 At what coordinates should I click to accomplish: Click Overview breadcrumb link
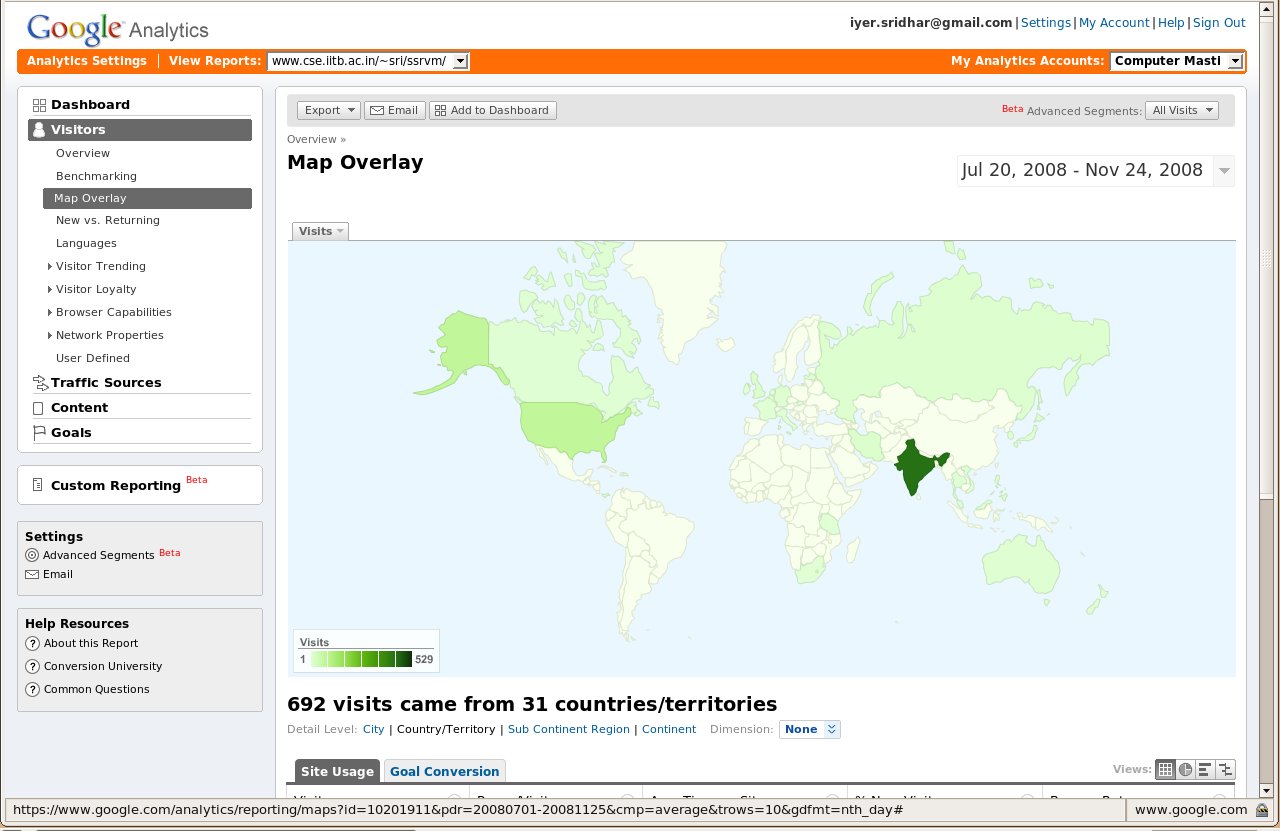point(312,139)
